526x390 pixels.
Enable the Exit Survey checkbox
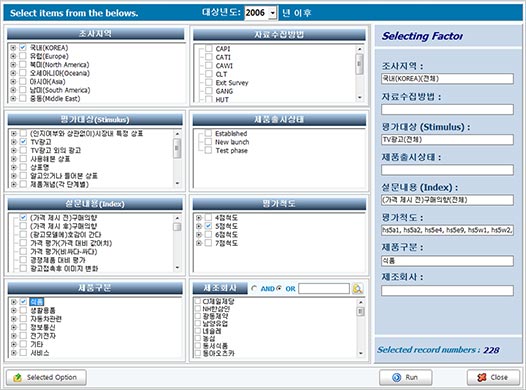point(209,82)
